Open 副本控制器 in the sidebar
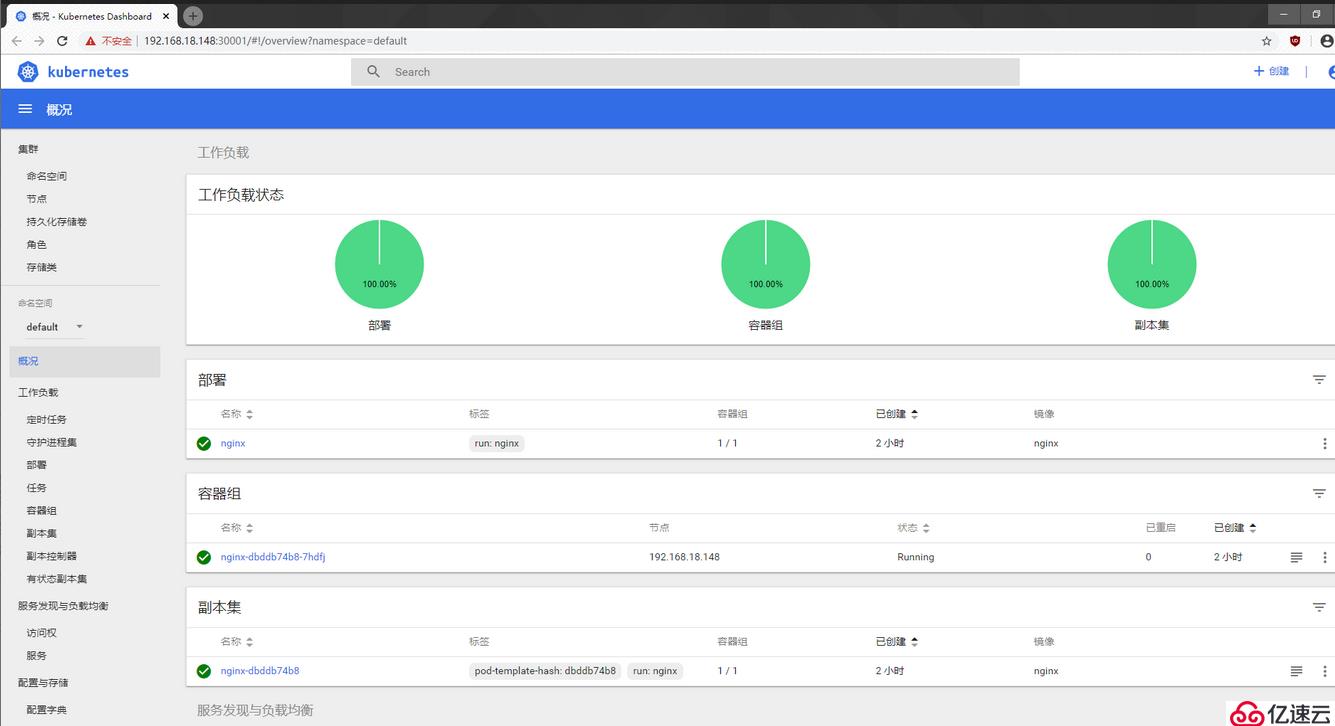 tap(52, 556)
